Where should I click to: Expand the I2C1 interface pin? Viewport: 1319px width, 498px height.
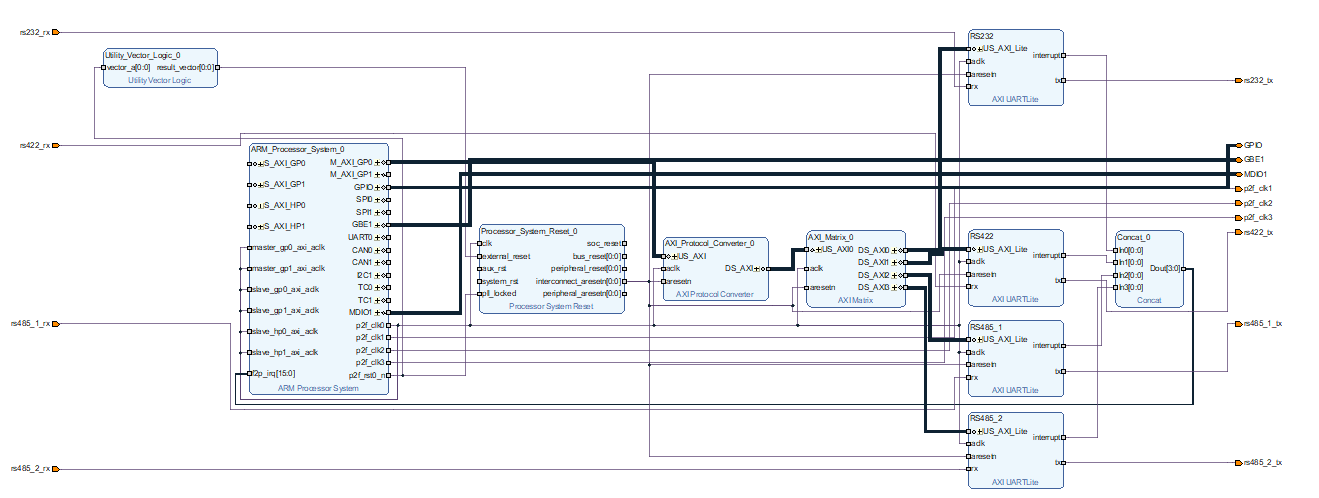point(378,275)
